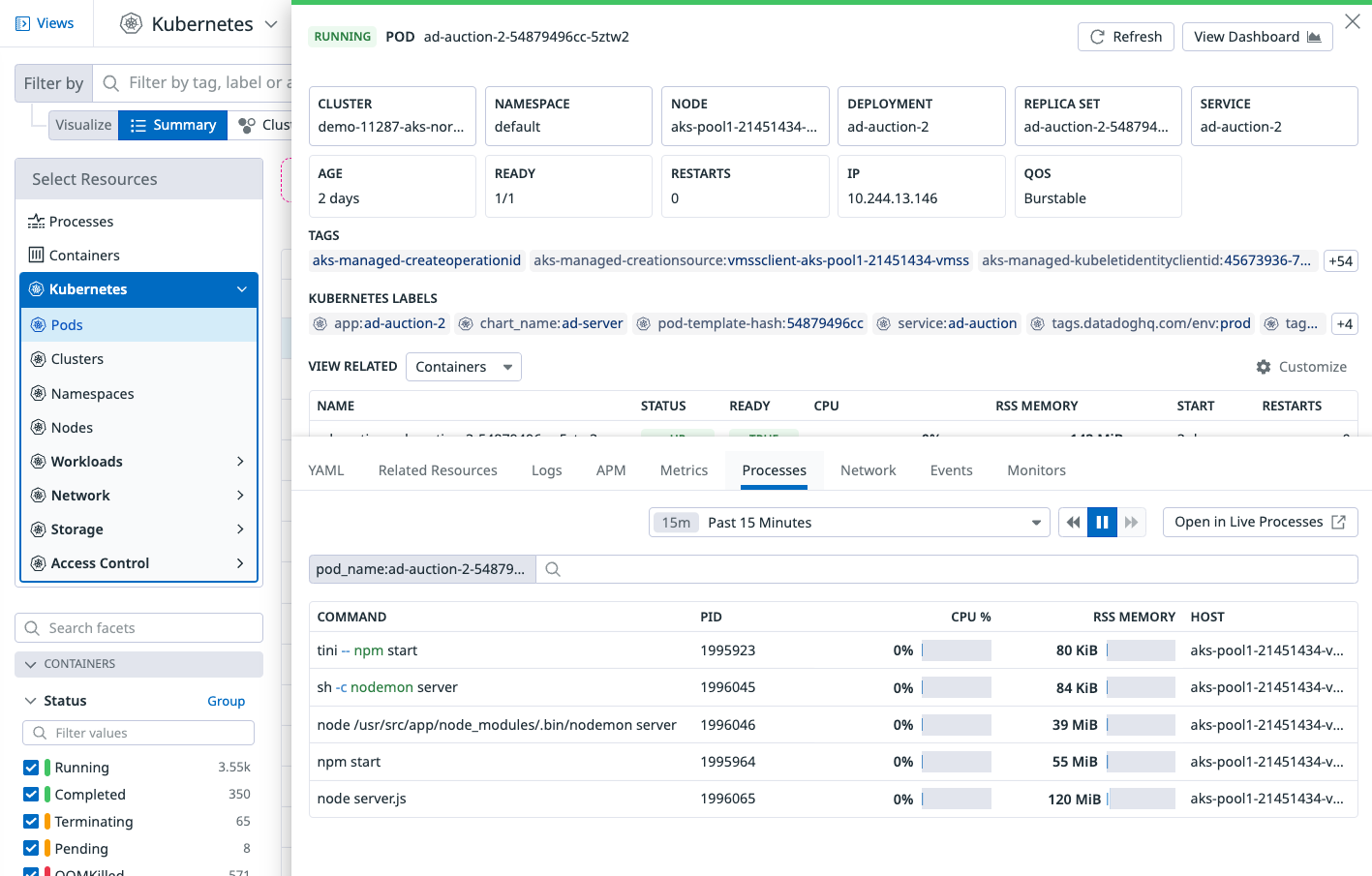
Task: Show the +4 more Kubernetes labels
Action: click(1345, 324)
